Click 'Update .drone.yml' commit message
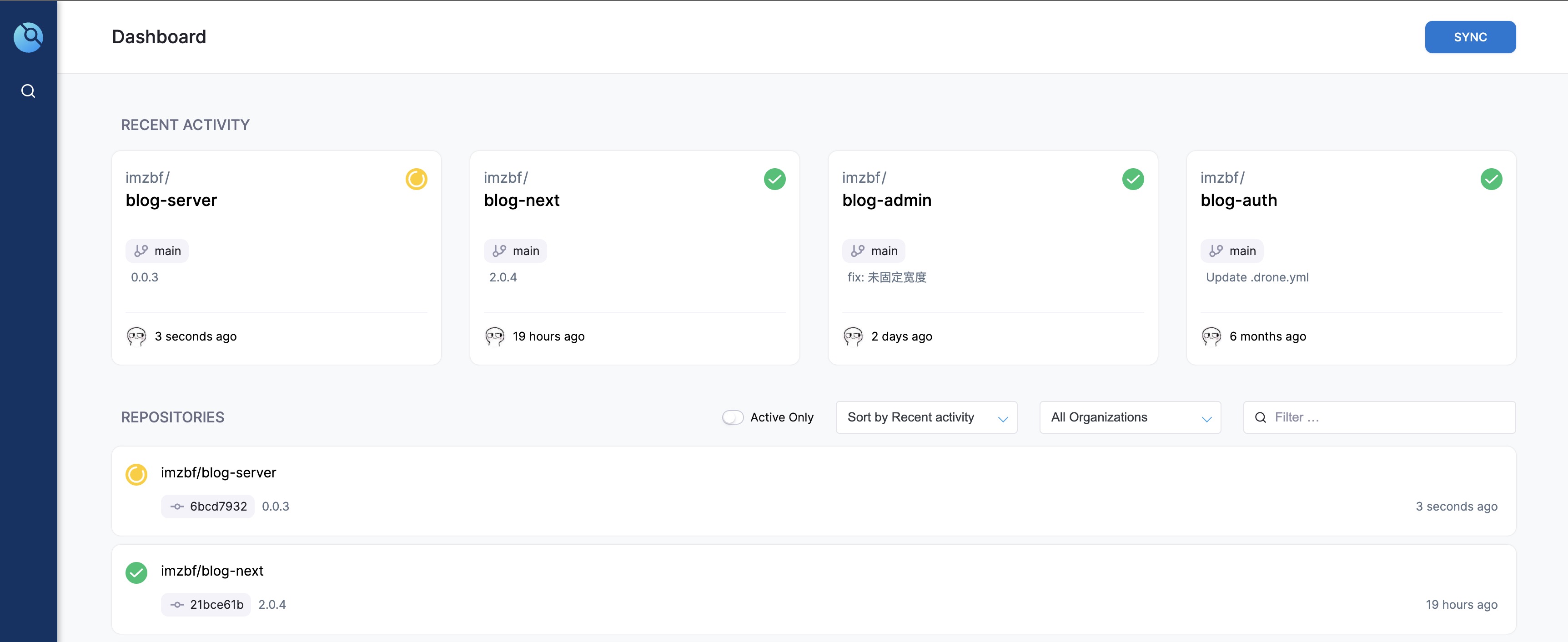The image size is (1568, 642). tap(1257, 277)
